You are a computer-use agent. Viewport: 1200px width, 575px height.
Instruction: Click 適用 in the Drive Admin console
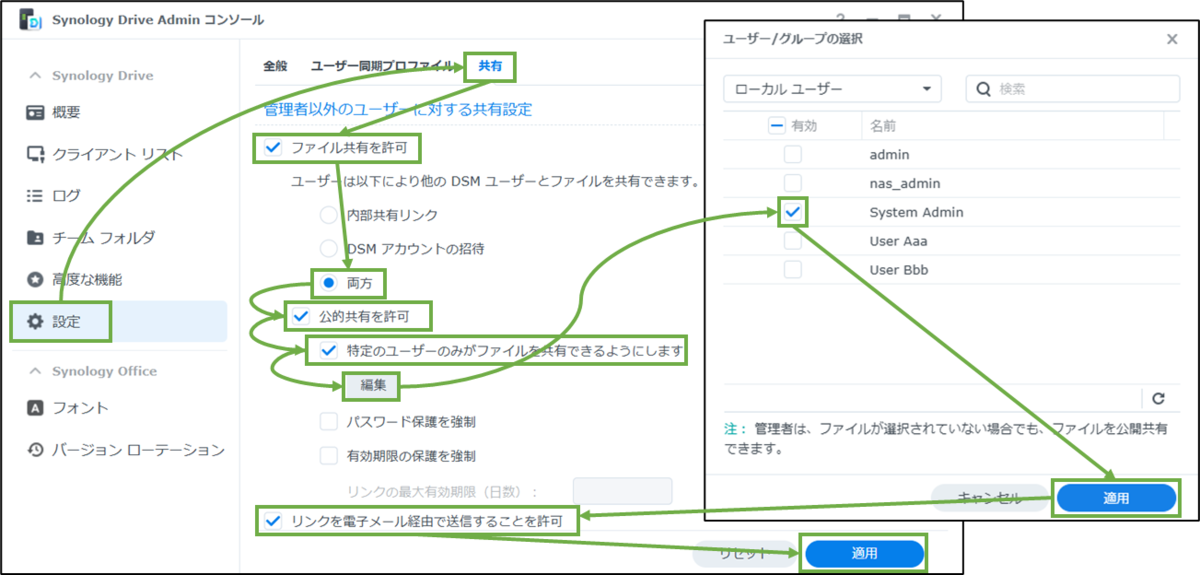point(864,553)
